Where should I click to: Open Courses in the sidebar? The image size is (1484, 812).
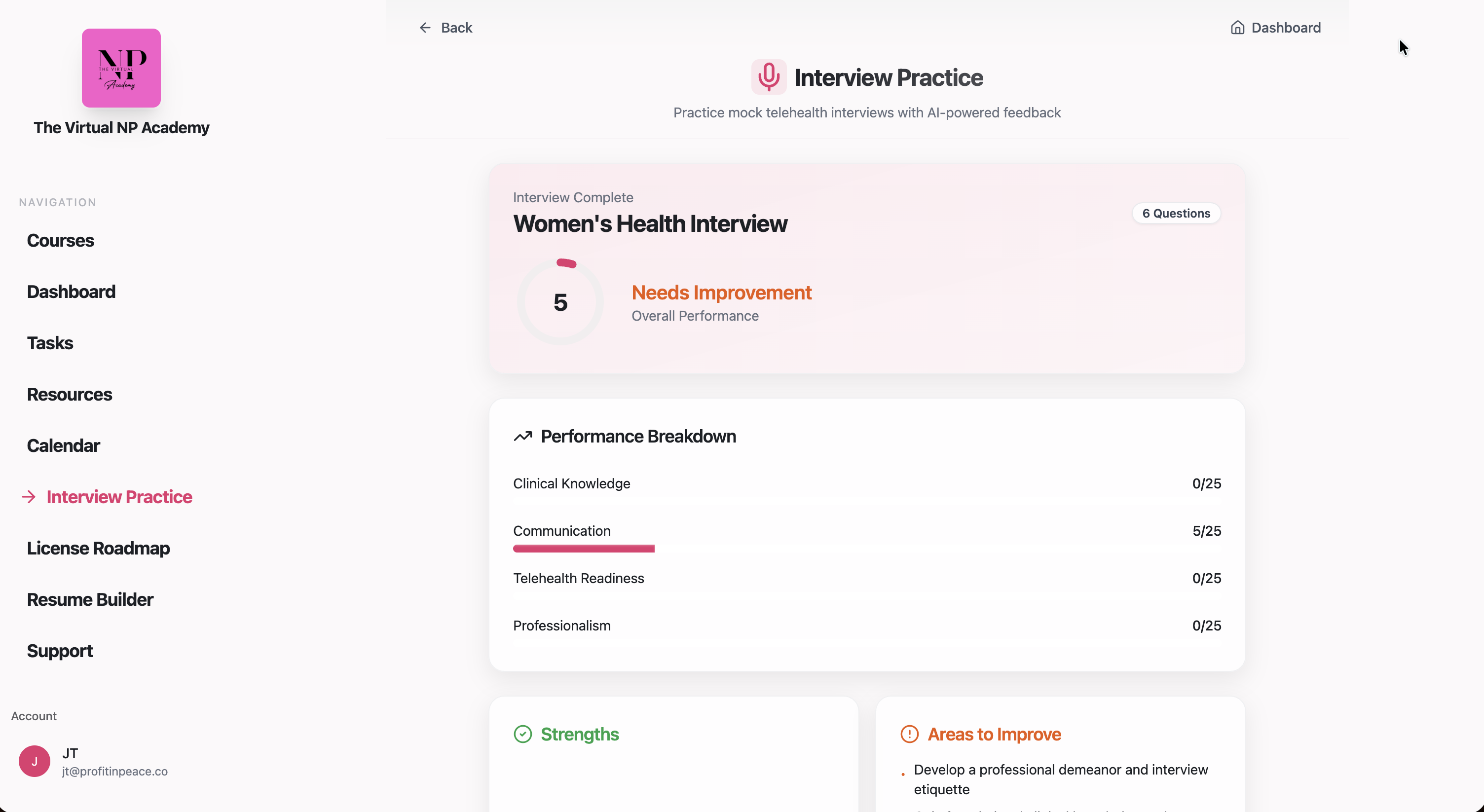click(x=61, y=241)
